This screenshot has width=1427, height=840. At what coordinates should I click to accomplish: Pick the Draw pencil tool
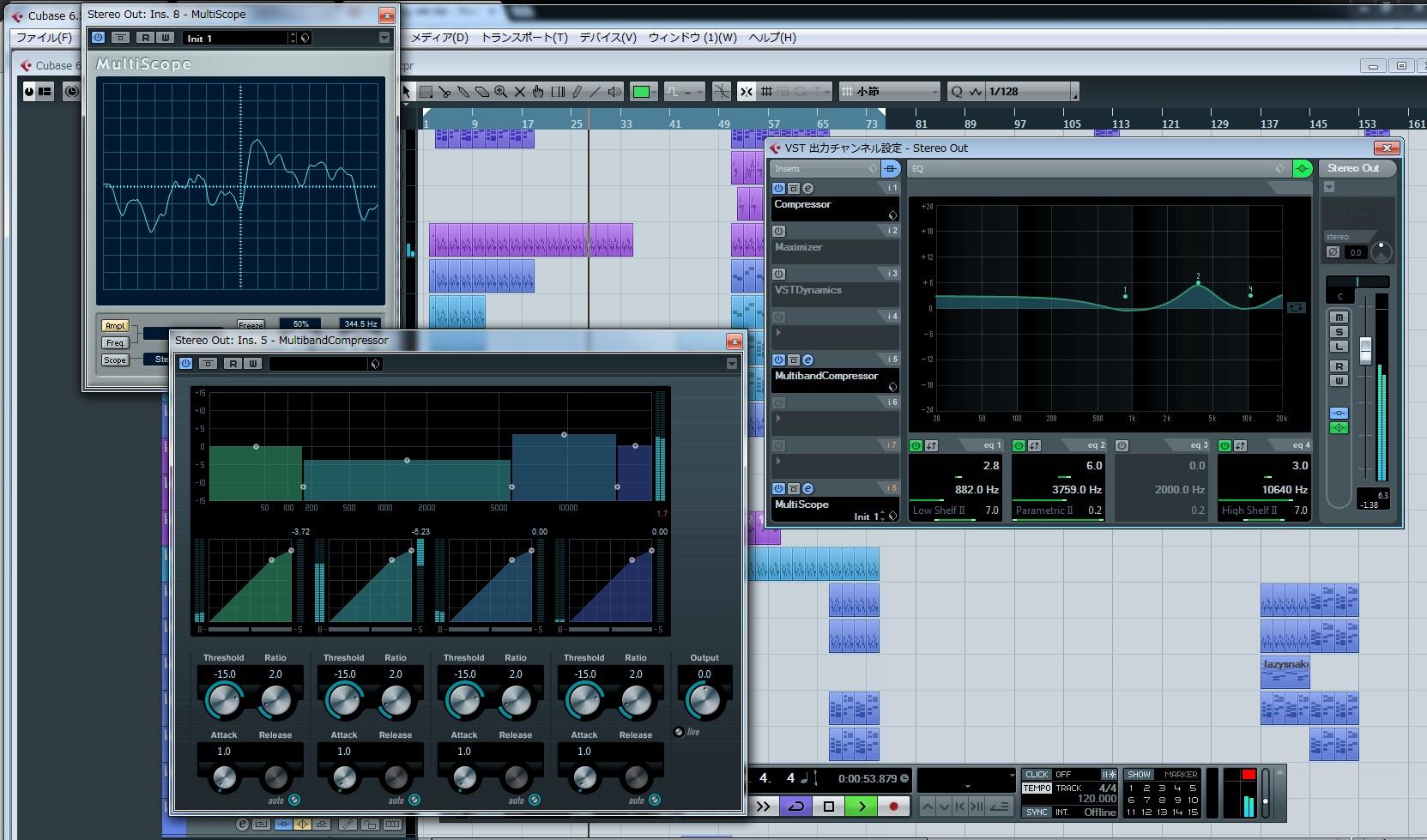[x=577, y=92]
